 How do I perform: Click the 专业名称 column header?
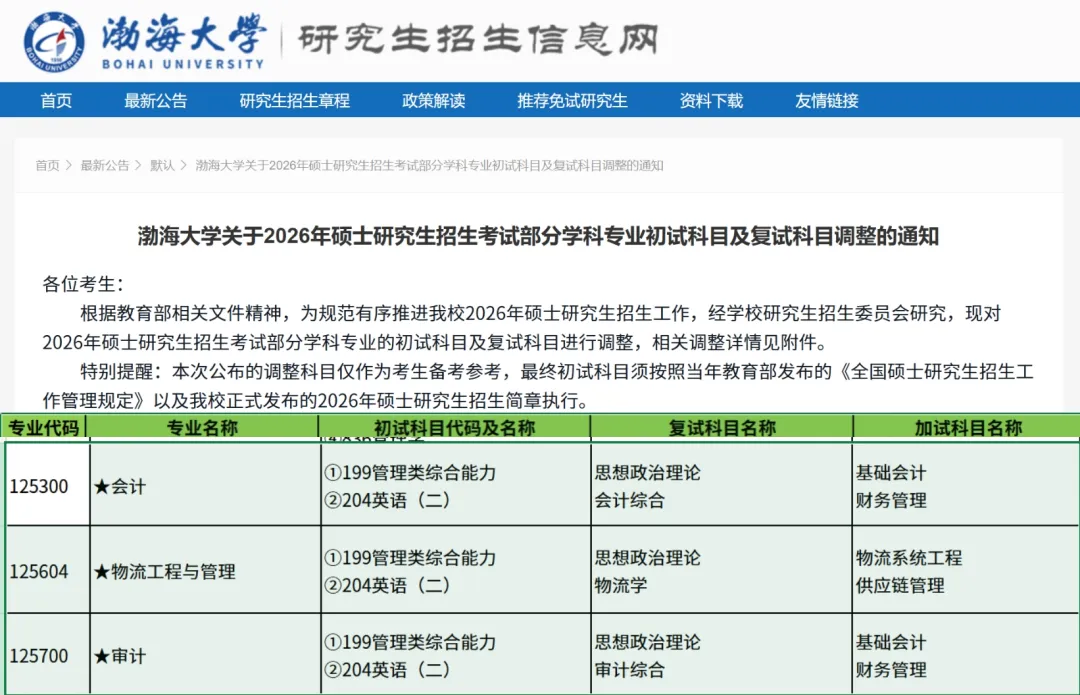(202, 428)
